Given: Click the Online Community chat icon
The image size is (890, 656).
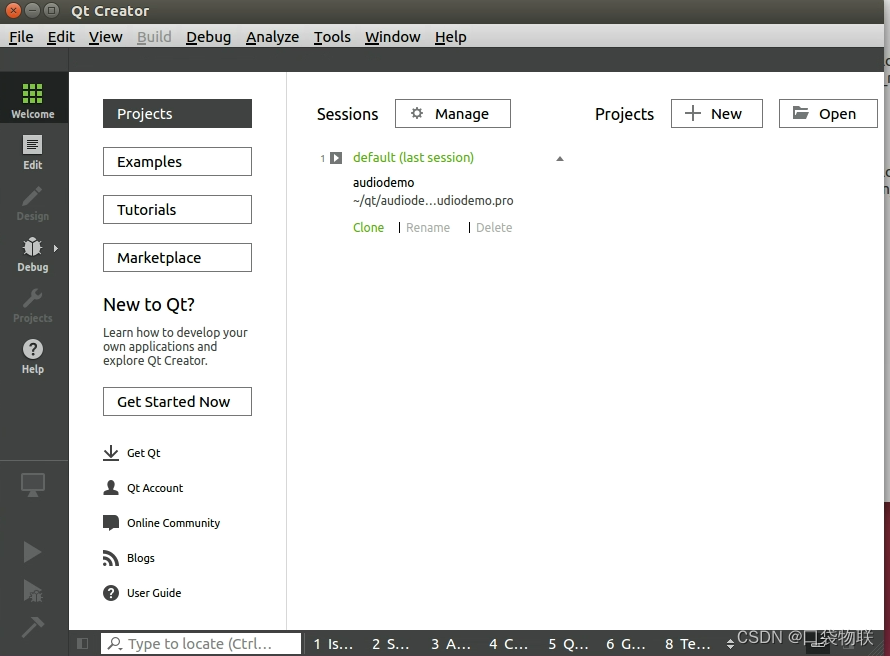Looking at the screenshot, I should tap(111, 523).
